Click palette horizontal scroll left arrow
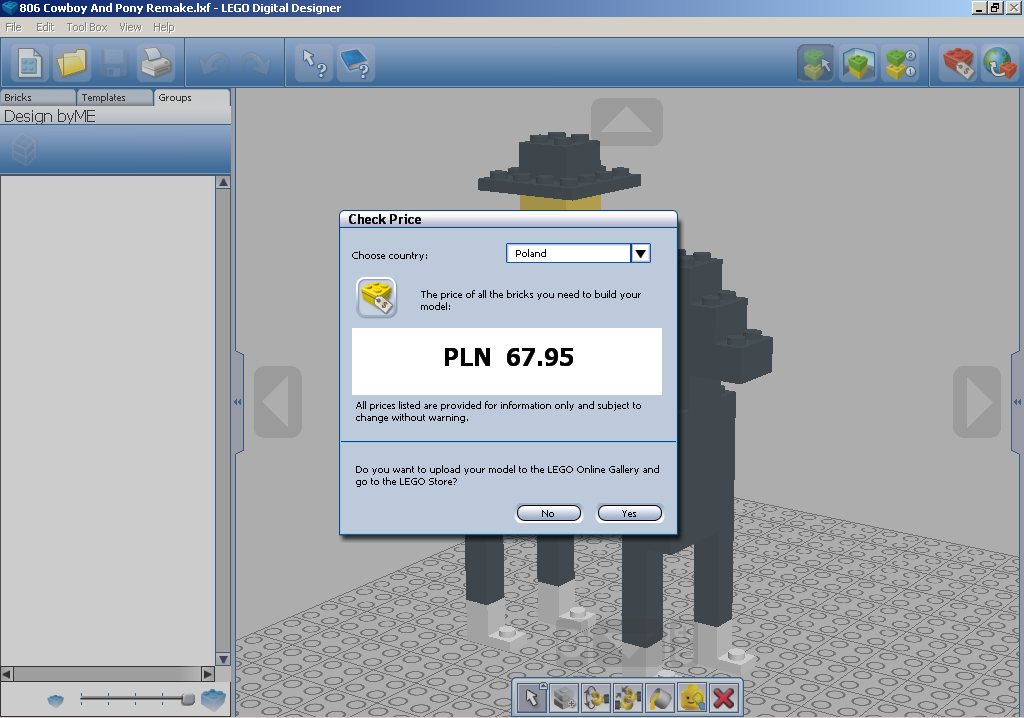This screenshot has height=718, width=1024. (7, 674)
